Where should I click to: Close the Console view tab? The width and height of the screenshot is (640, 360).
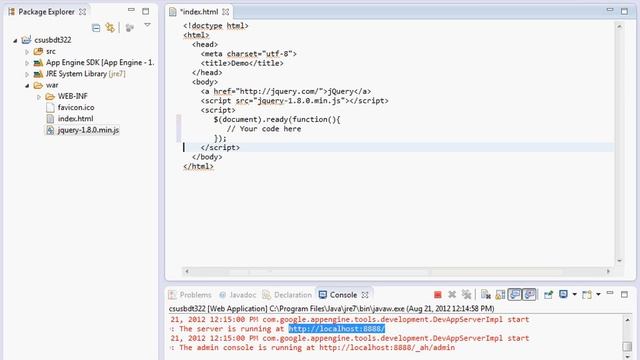[x=365, y=295]
